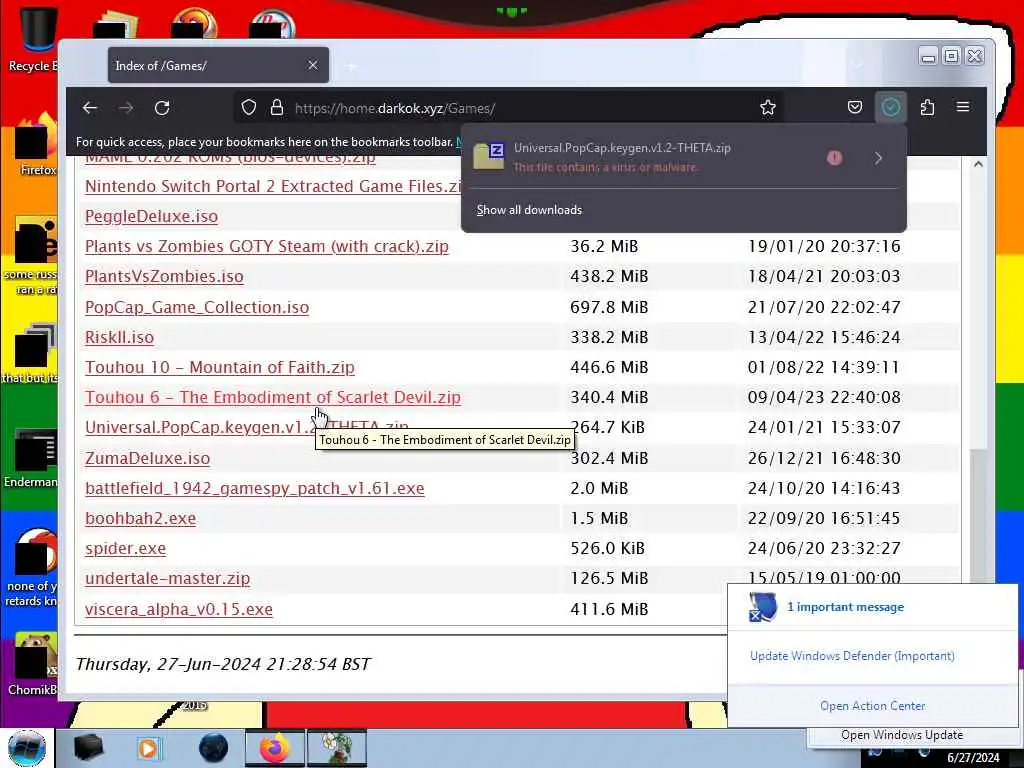Click the page vertical scrollbar up arrow
Screen dimensions: 1024x768
pyautogui.click(x=978, y=164)
